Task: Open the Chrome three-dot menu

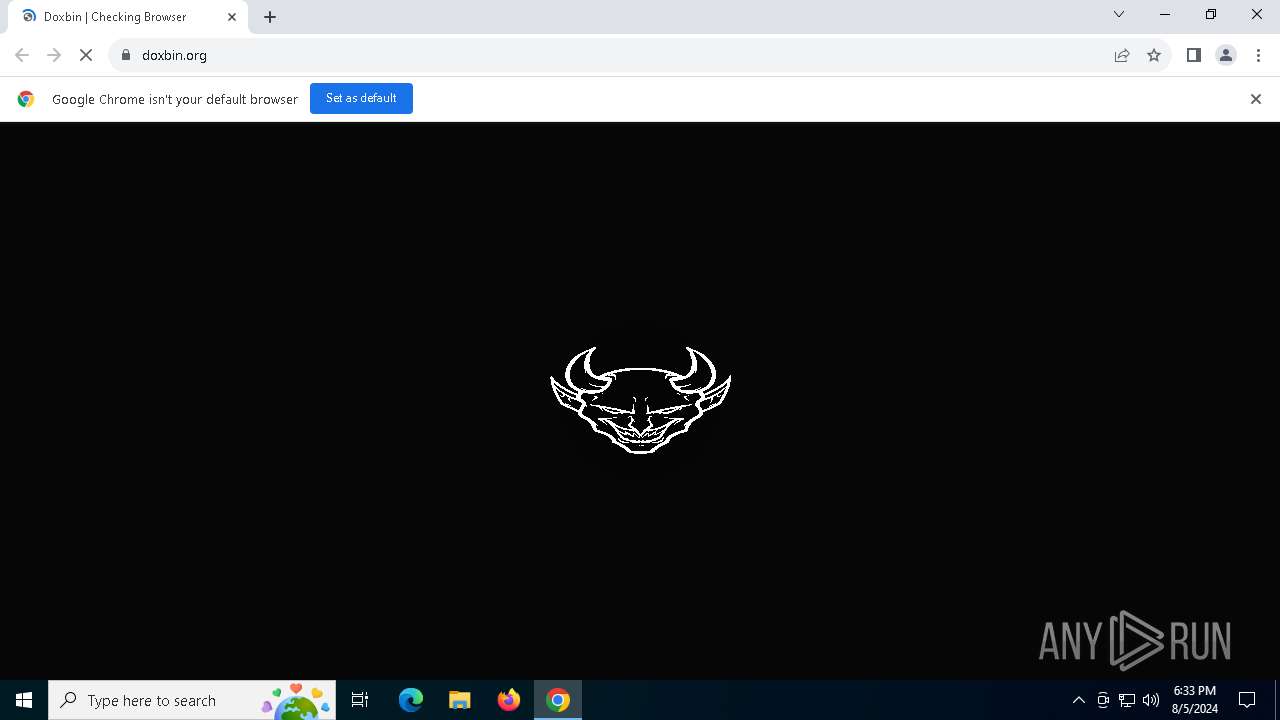Action: point(1258,55)
